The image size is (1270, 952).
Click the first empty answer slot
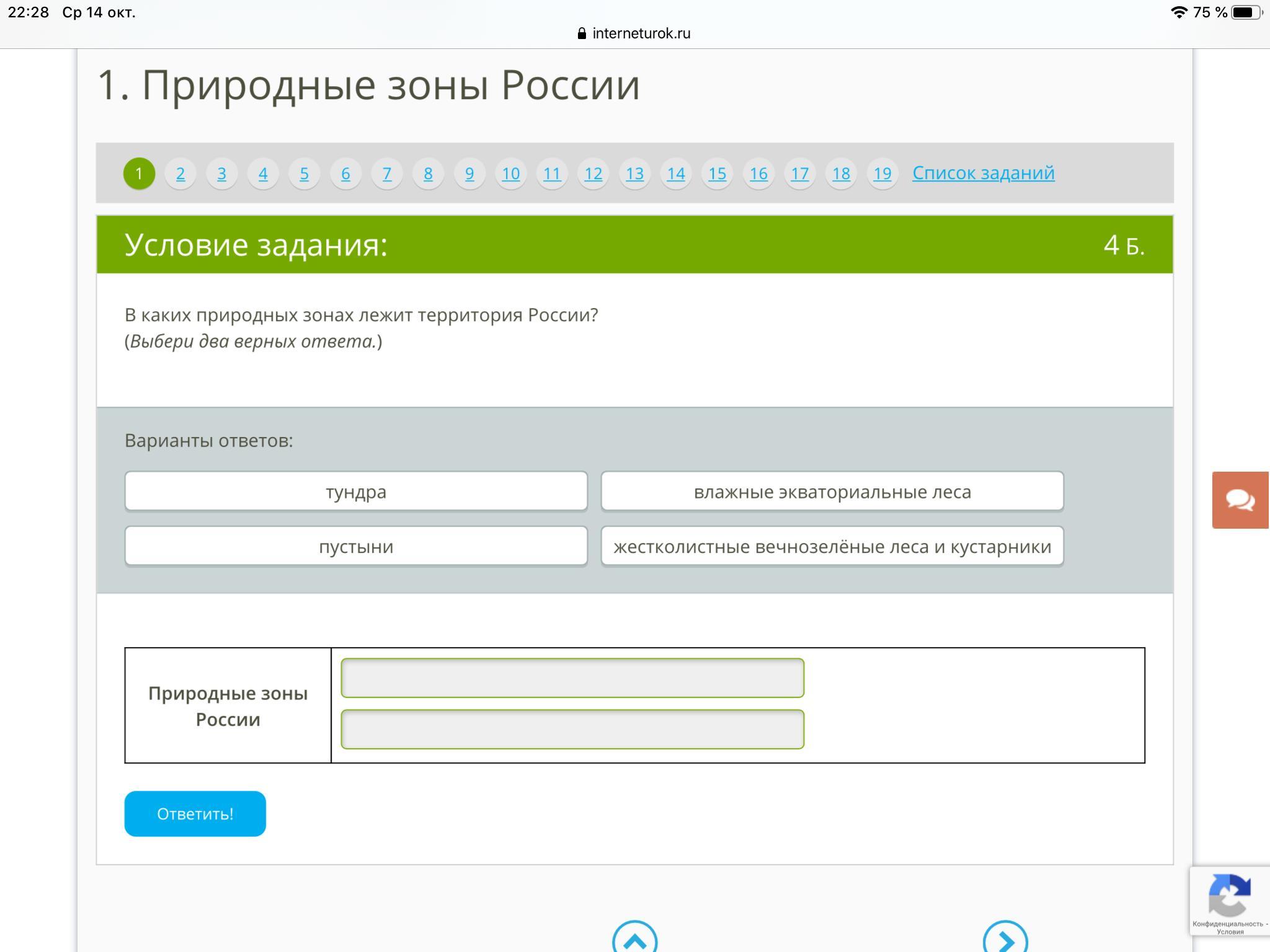[572, 678]
